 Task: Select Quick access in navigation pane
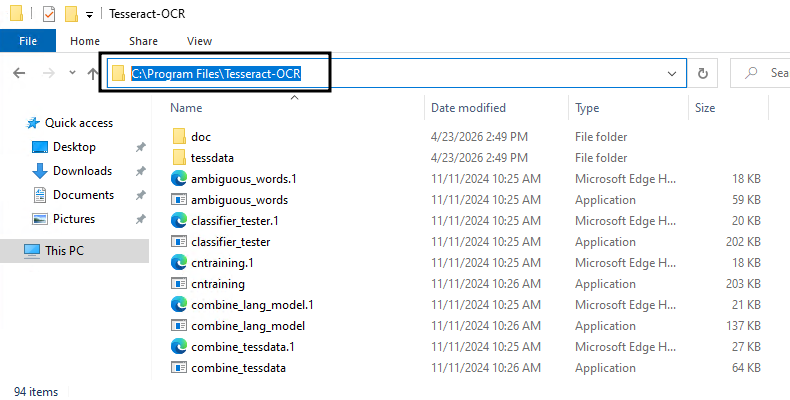click(79, 123)
